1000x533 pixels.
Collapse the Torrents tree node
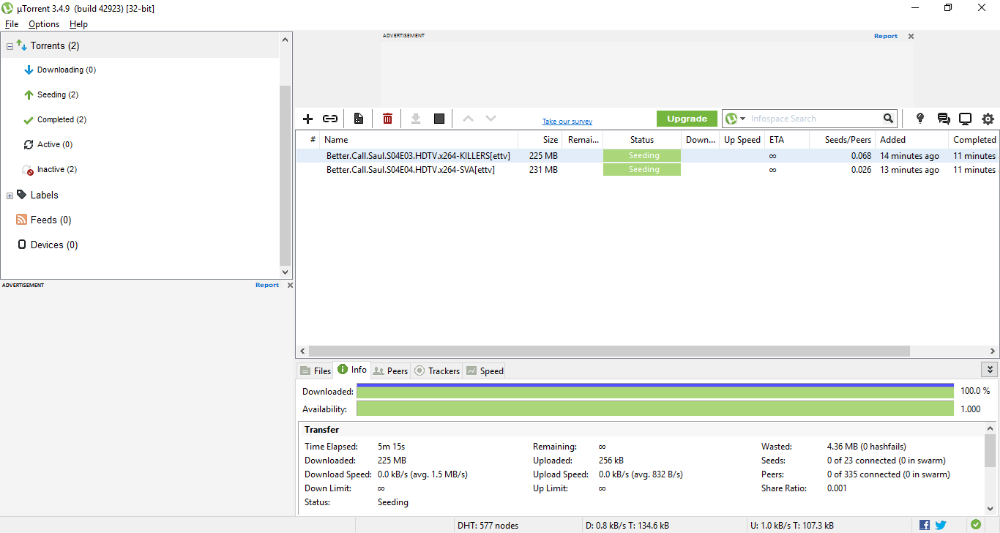pyautogui.click(x=10, y=47)
